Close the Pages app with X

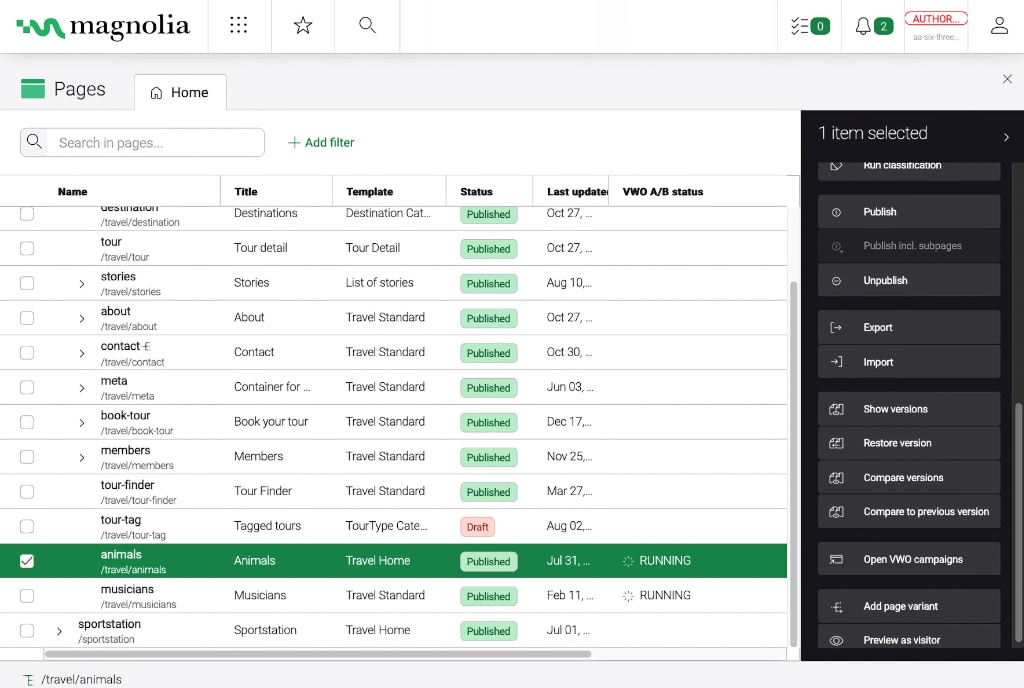click(1007, 79)
